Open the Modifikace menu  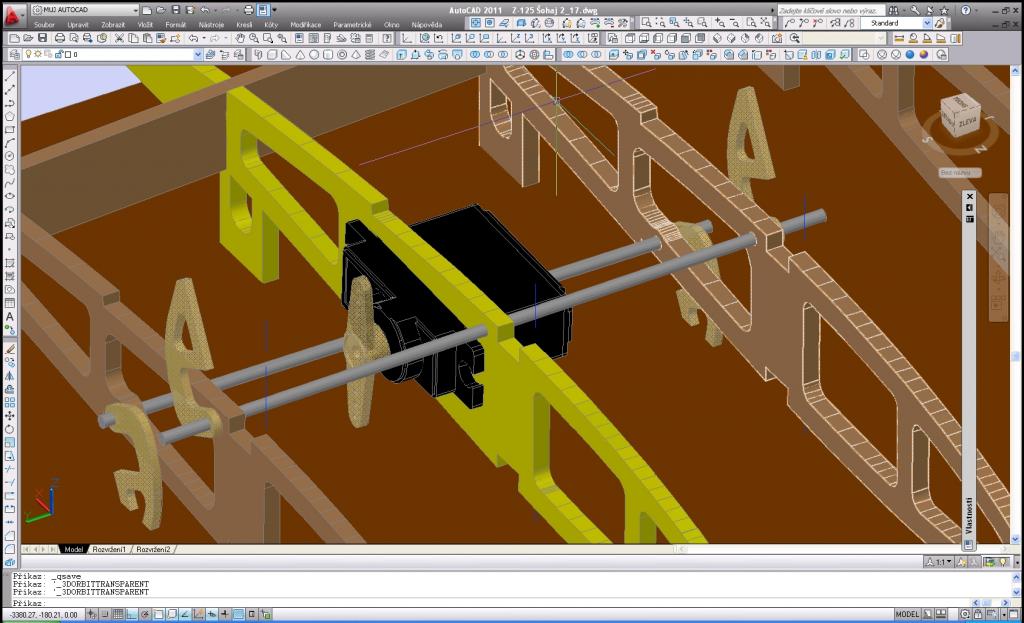click(x=306, y=23)
